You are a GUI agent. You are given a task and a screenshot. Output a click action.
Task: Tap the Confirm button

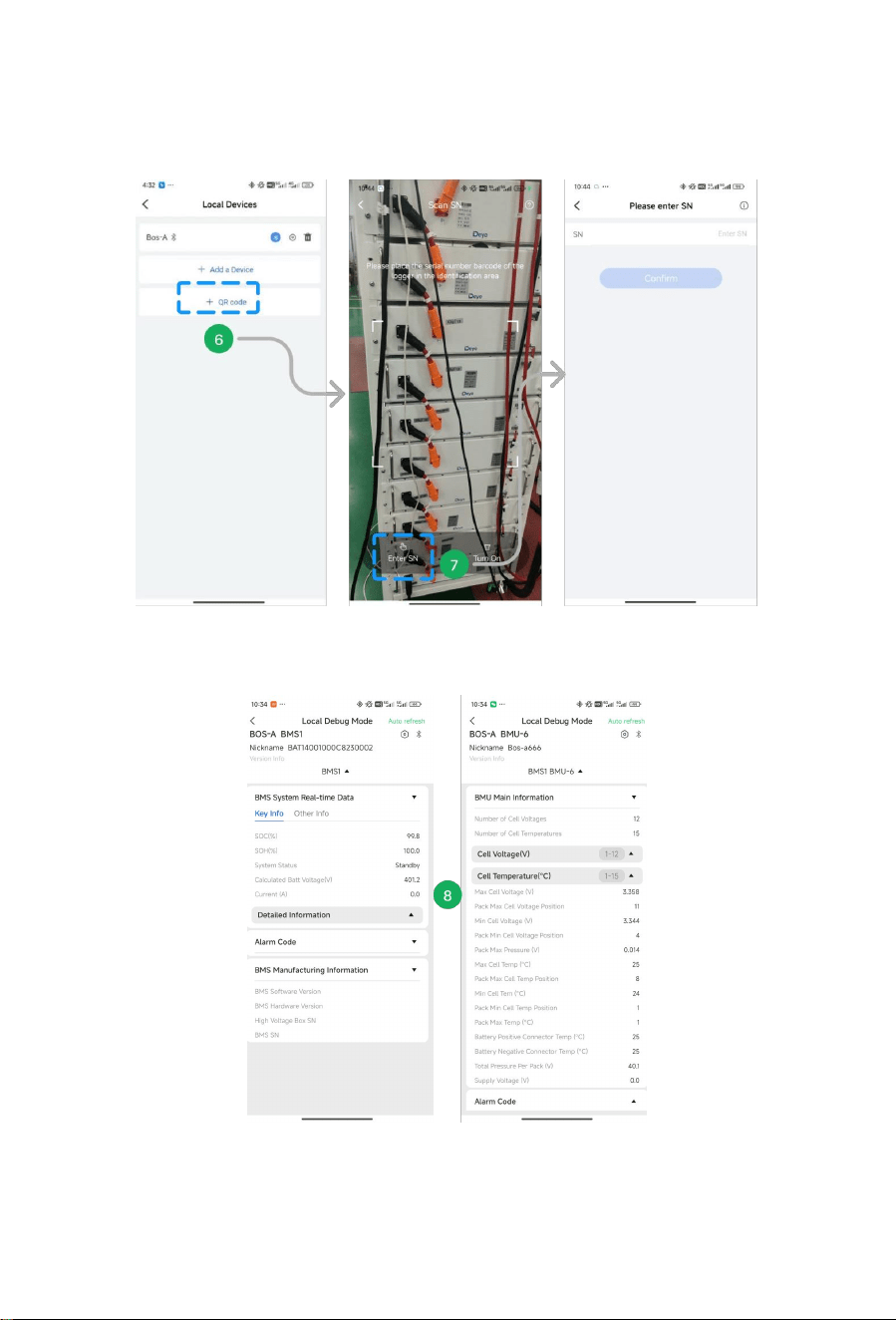661,278
